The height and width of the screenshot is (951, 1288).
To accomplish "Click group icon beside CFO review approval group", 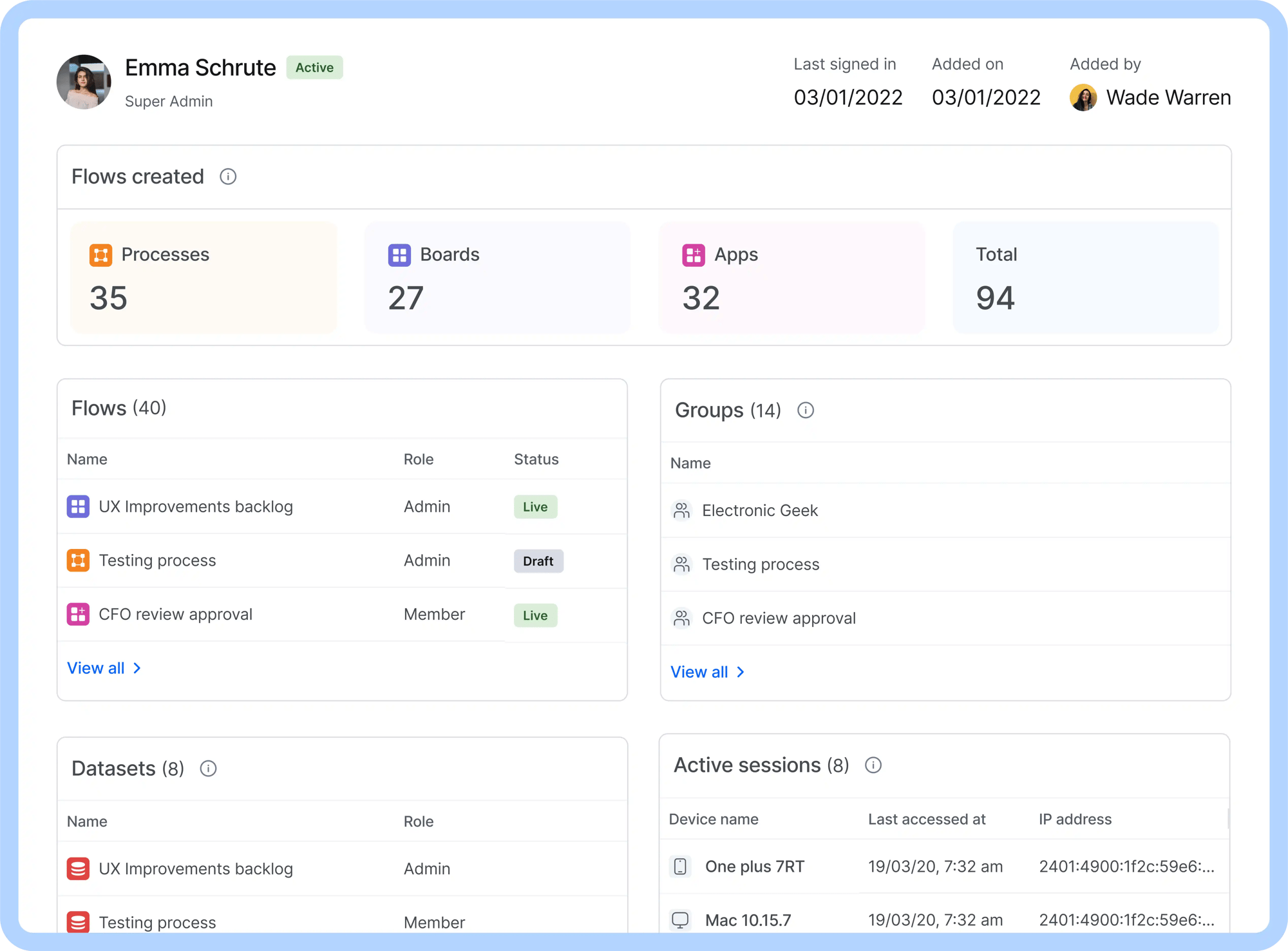I will 681,618.
